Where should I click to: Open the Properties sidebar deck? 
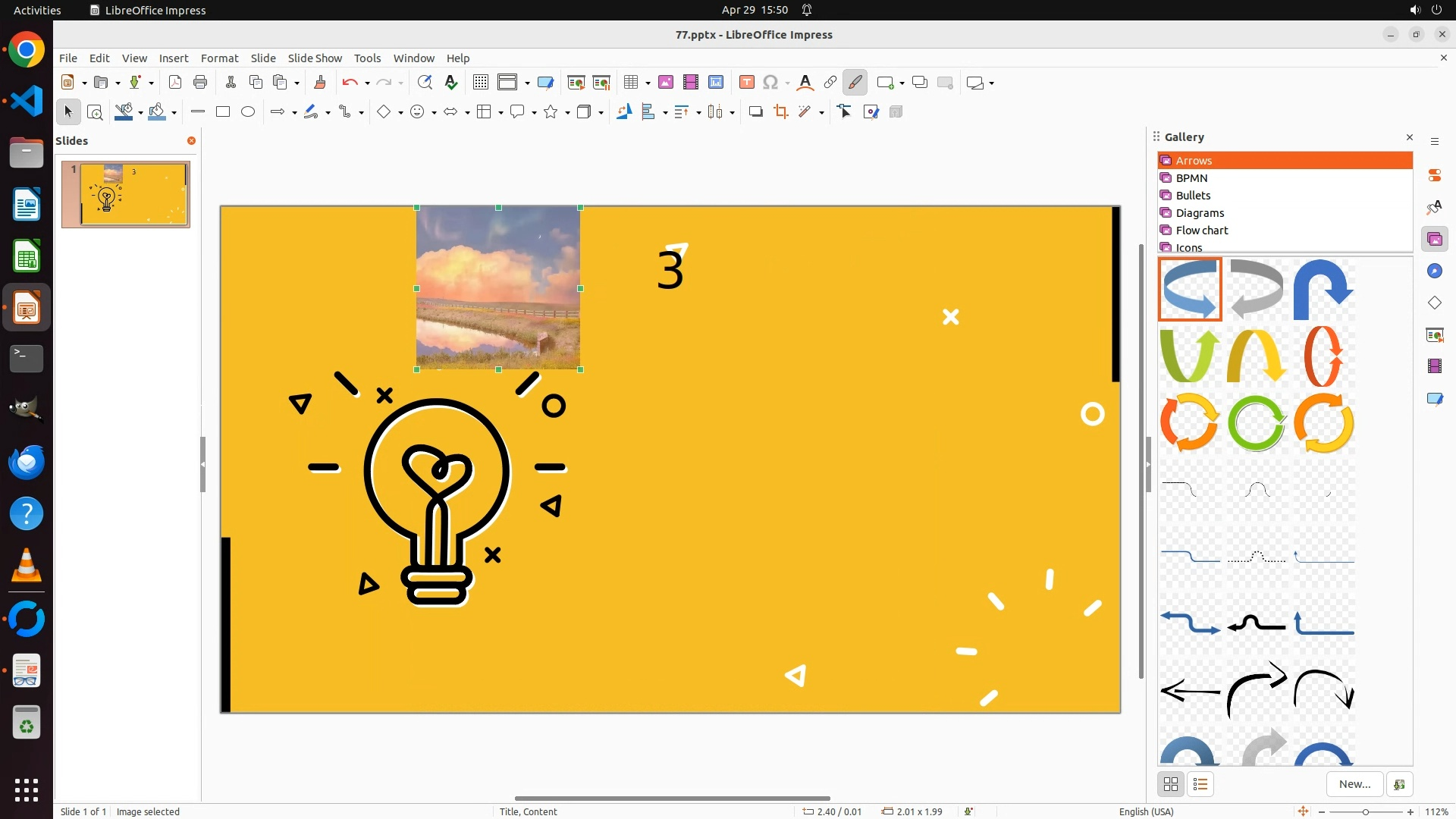pos(1434,175)
